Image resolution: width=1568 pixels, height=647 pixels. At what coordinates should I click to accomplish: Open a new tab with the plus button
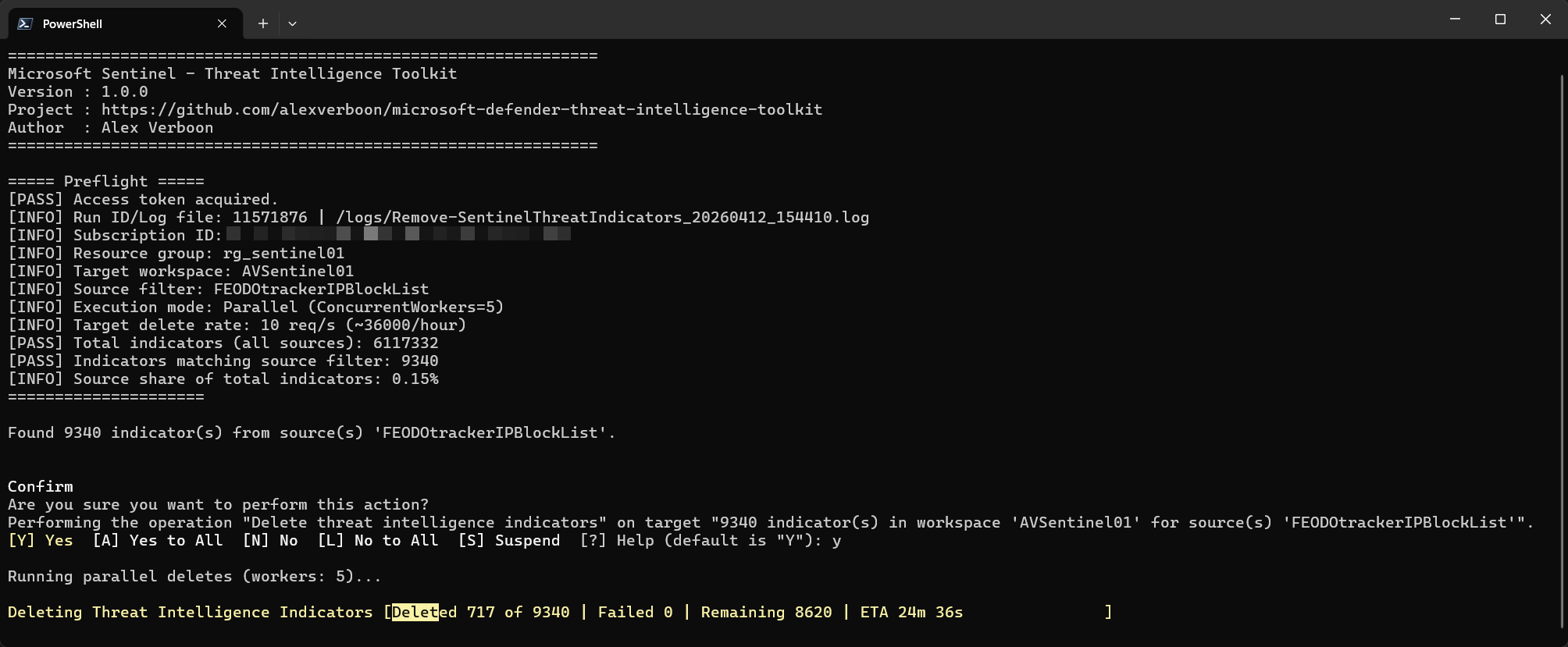tap(263, 23)
